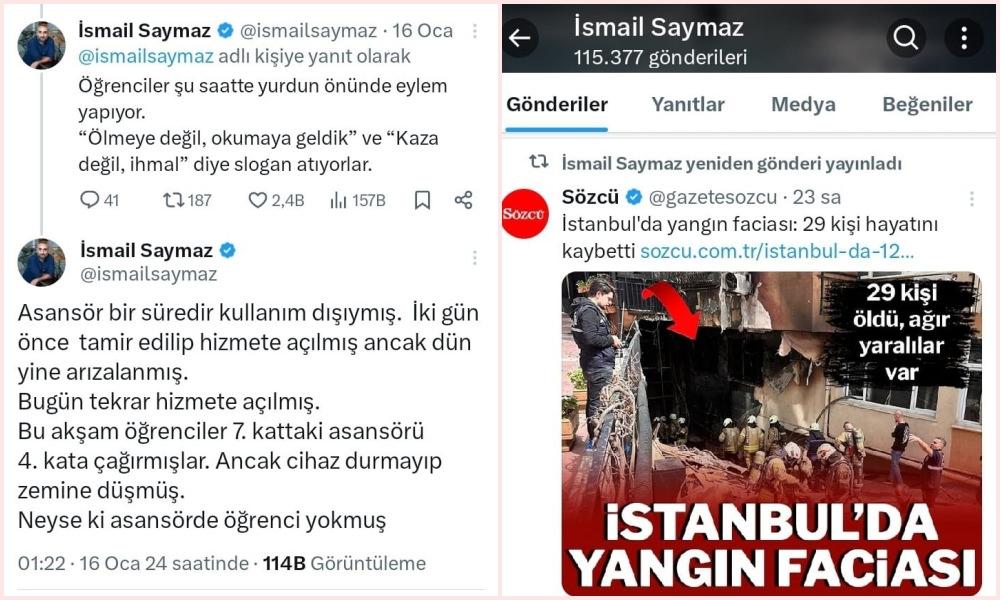Screen dimensions: 1000x600
Task: Switch to the Yanıtlar tab
Action: (688, 104)
